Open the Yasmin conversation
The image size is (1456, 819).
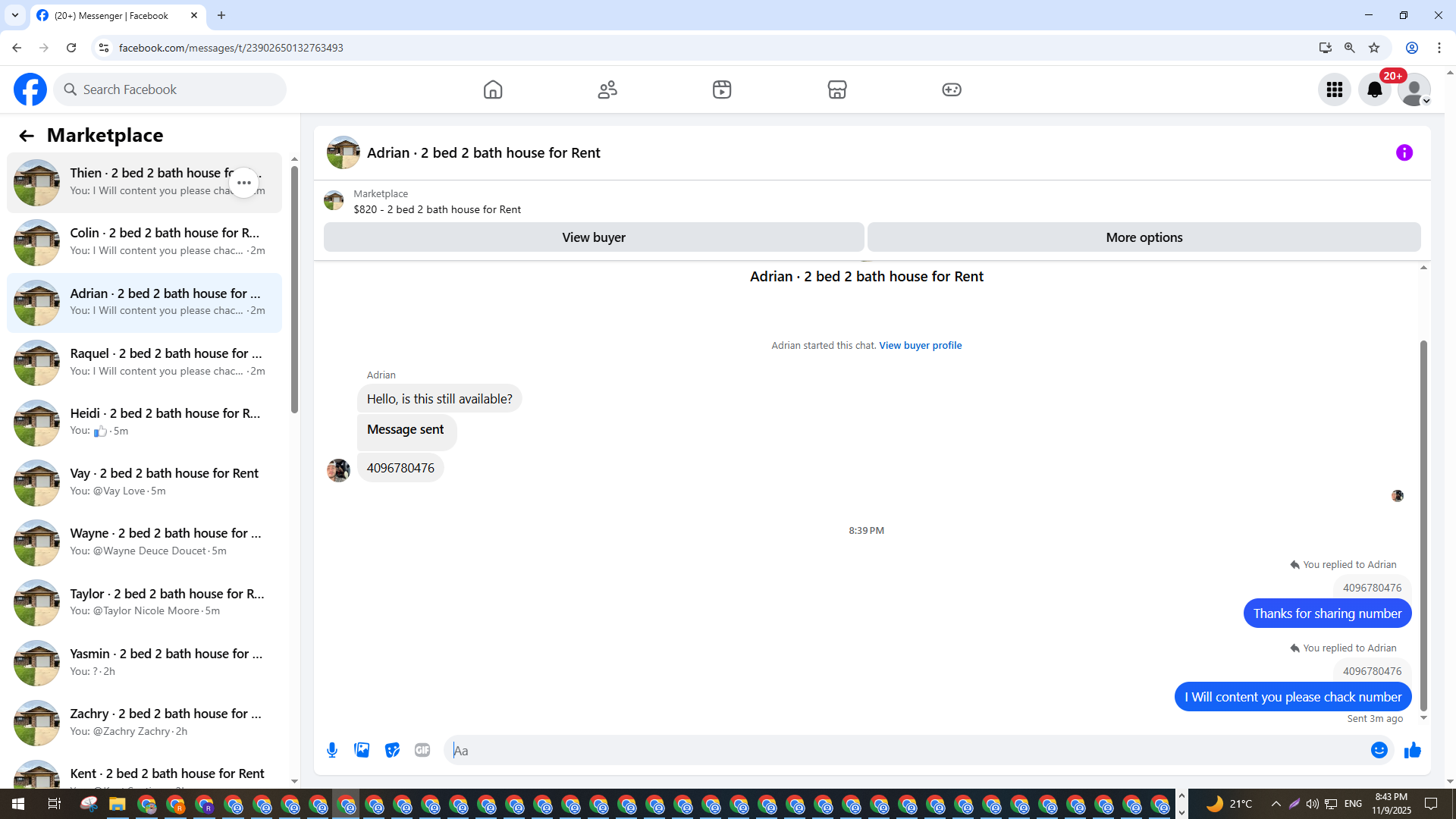[x=144, y=663]
